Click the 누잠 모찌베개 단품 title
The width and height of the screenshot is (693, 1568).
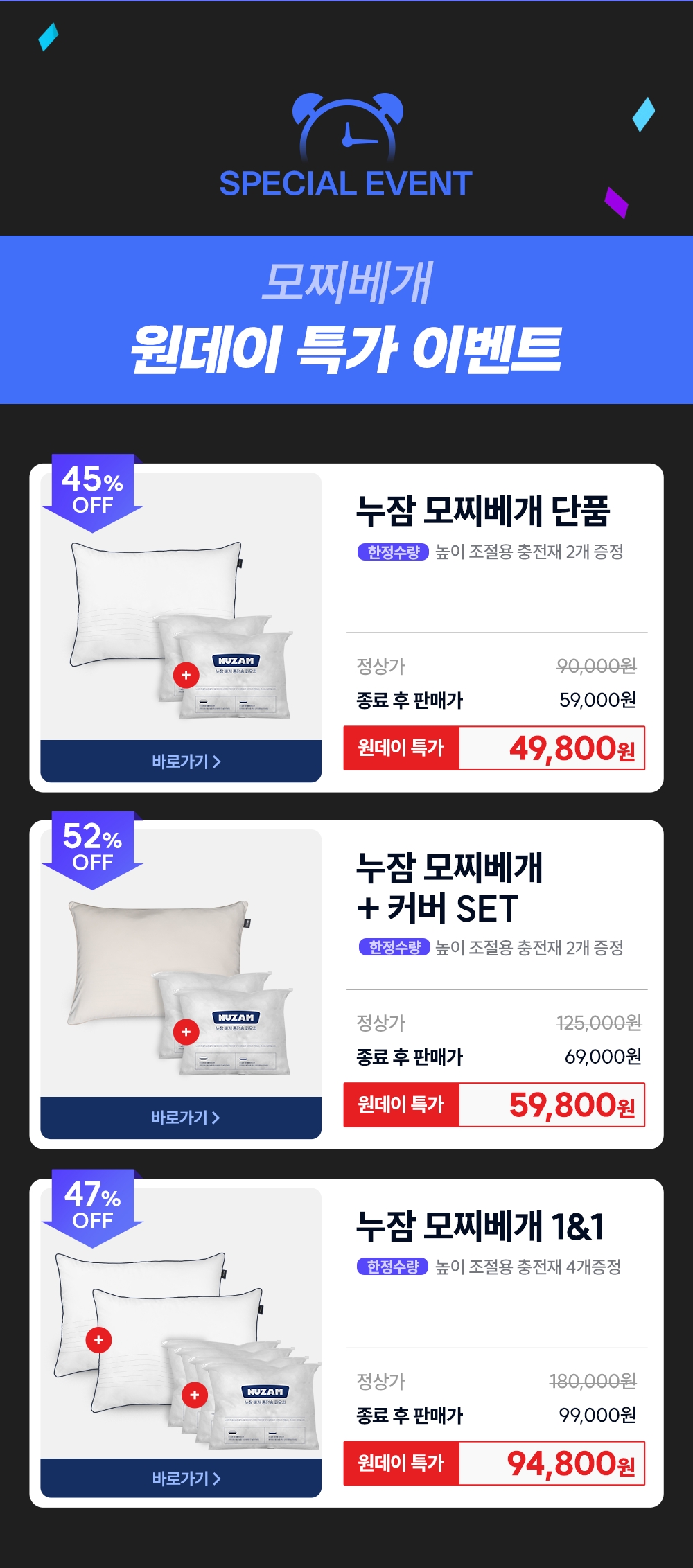[x=483, y=511]
